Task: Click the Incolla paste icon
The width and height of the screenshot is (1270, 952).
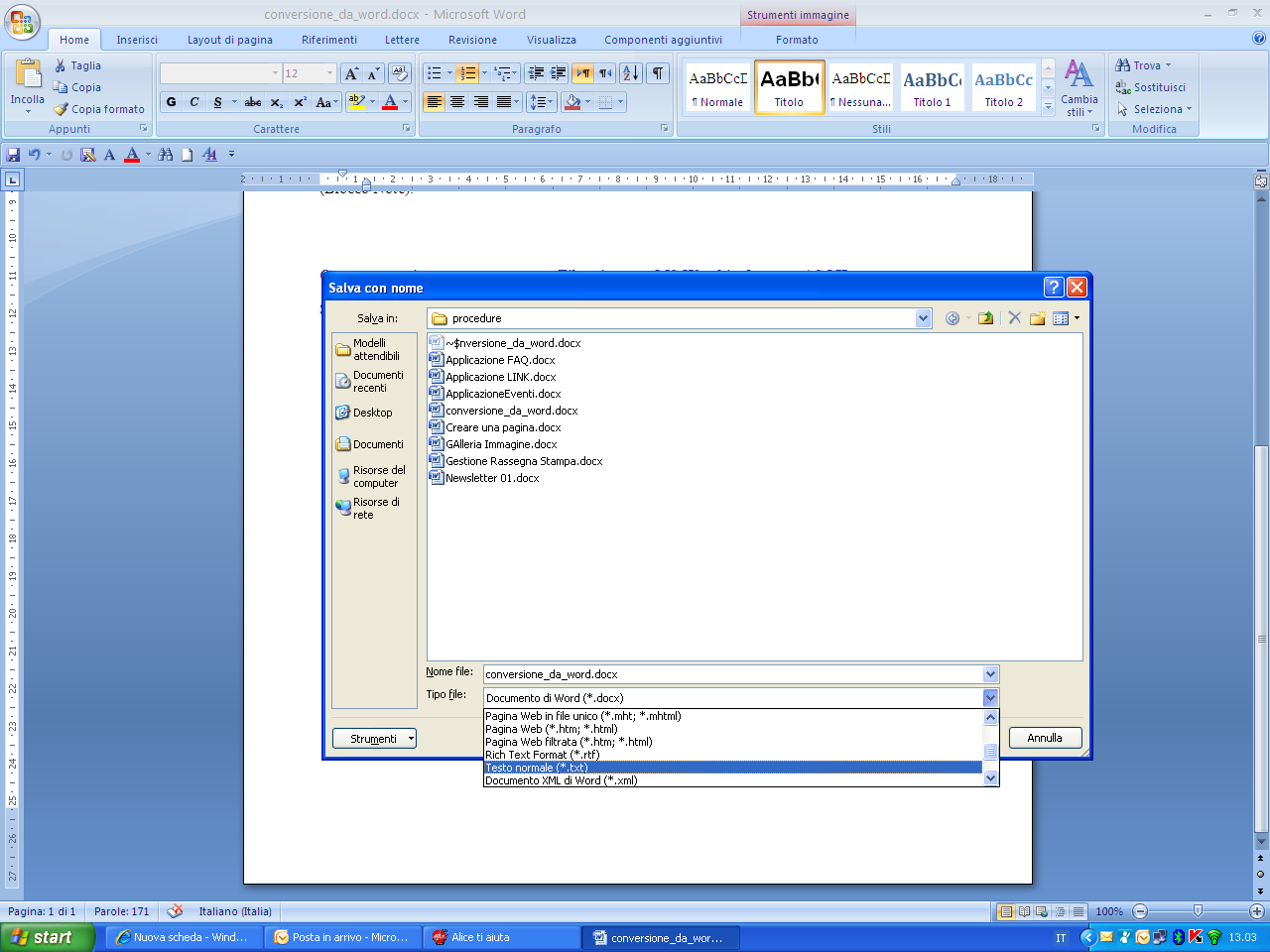Action: [x=28, y=74]
